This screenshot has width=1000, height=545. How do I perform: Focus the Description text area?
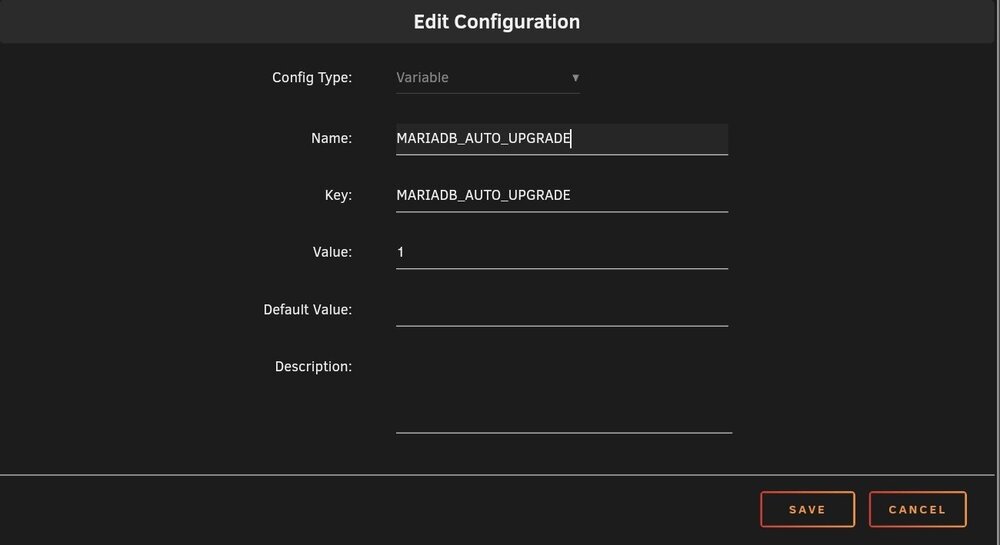click(x=564, y=393)
